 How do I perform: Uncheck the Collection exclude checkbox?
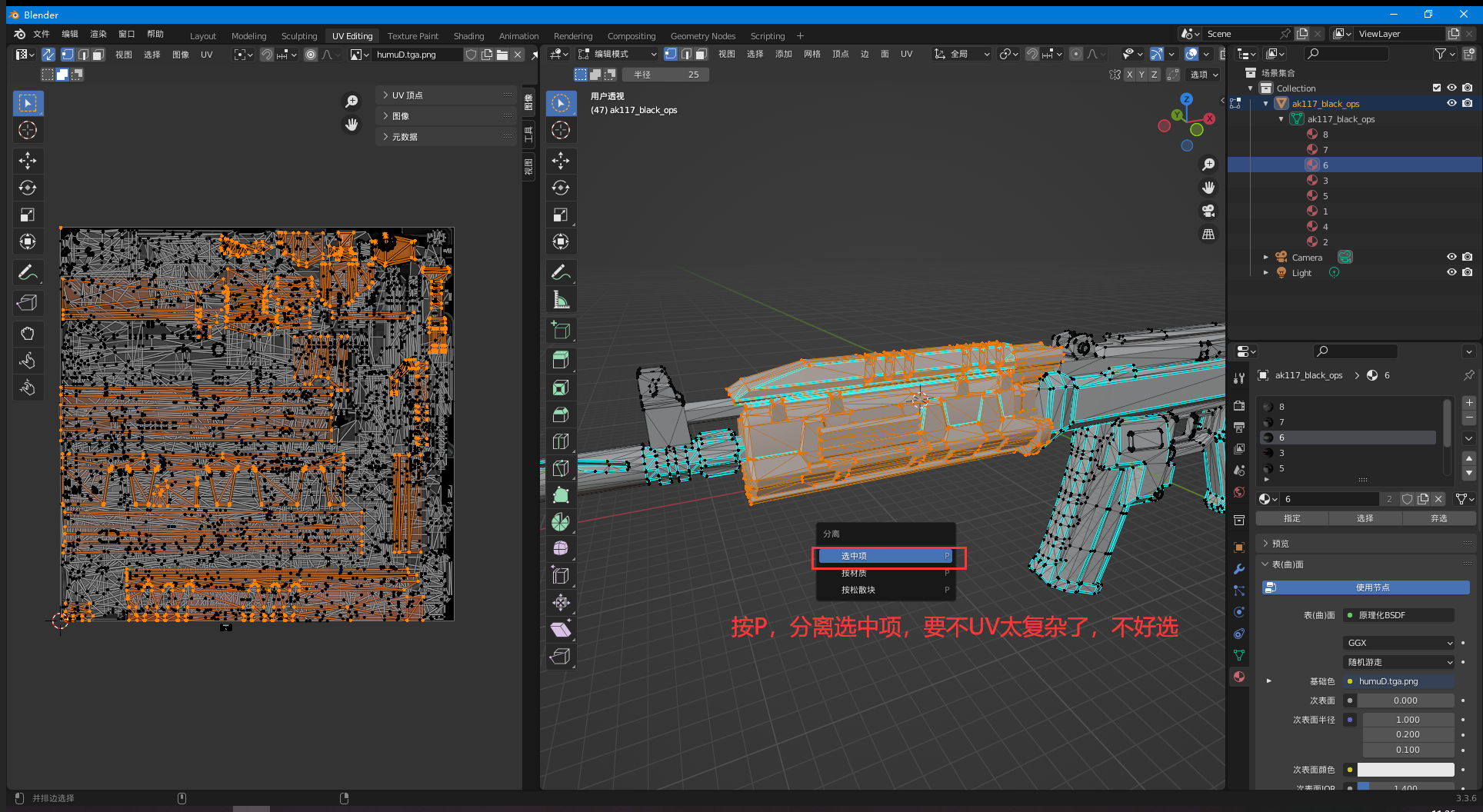tap(1436, 88)
